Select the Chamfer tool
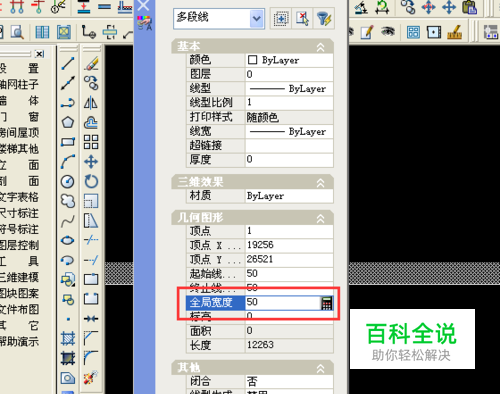 (91, 339)
